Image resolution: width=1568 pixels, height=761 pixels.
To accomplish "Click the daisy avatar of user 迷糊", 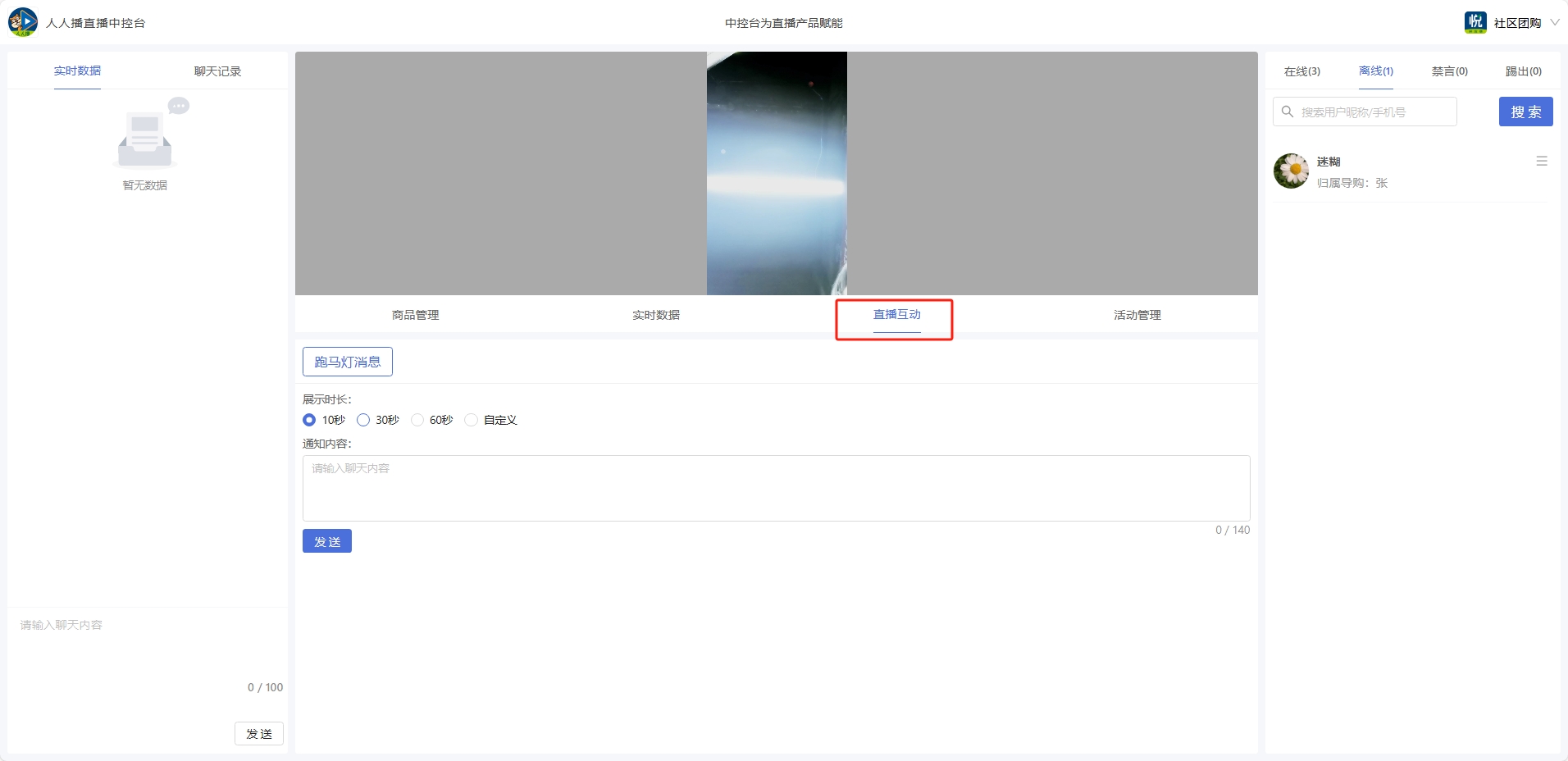I will [x=1292, y=171].
